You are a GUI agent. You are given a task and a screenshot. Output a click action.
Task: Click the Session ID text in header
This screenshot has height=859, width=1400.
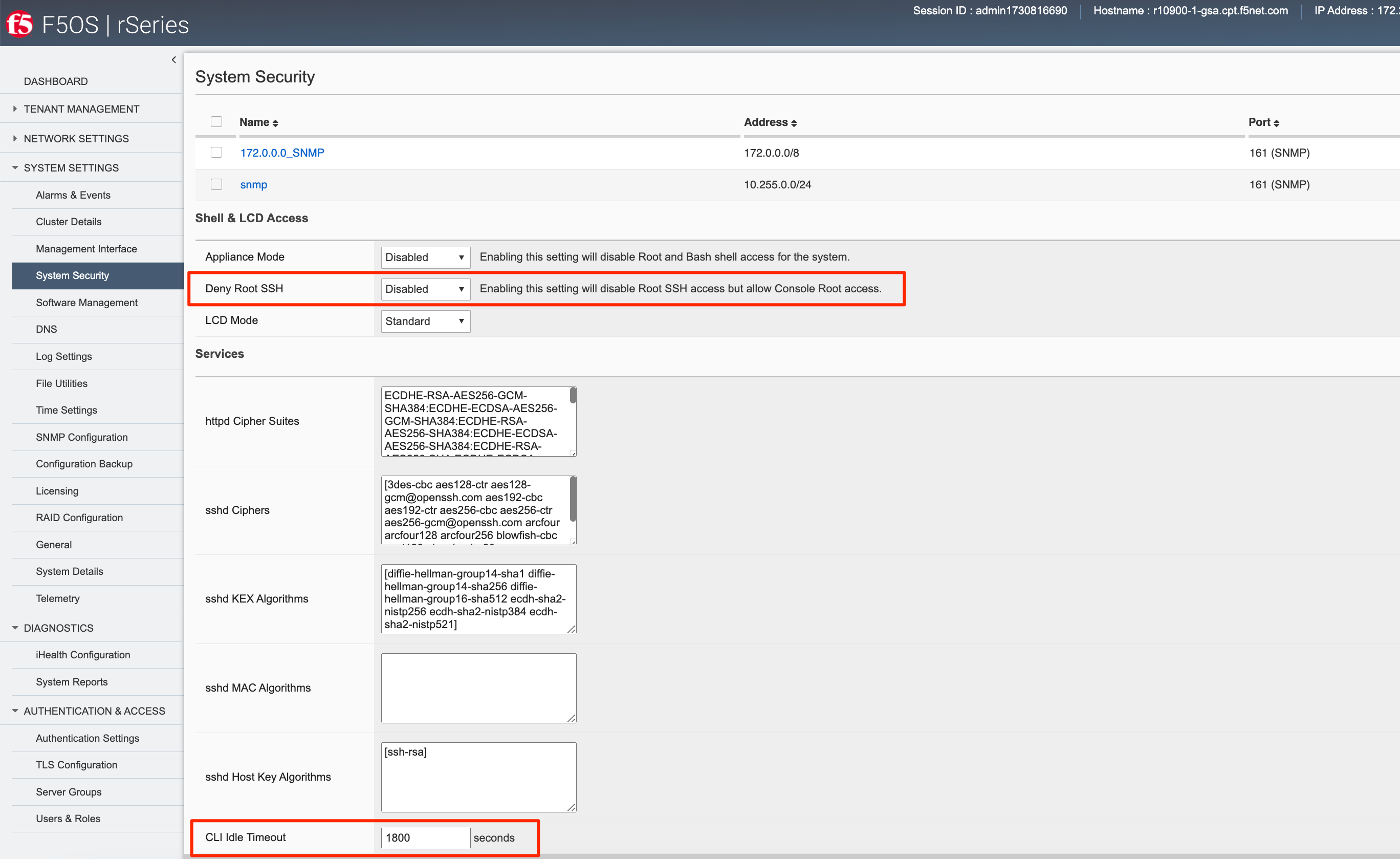pyautogui.click(x=990, y=11)
